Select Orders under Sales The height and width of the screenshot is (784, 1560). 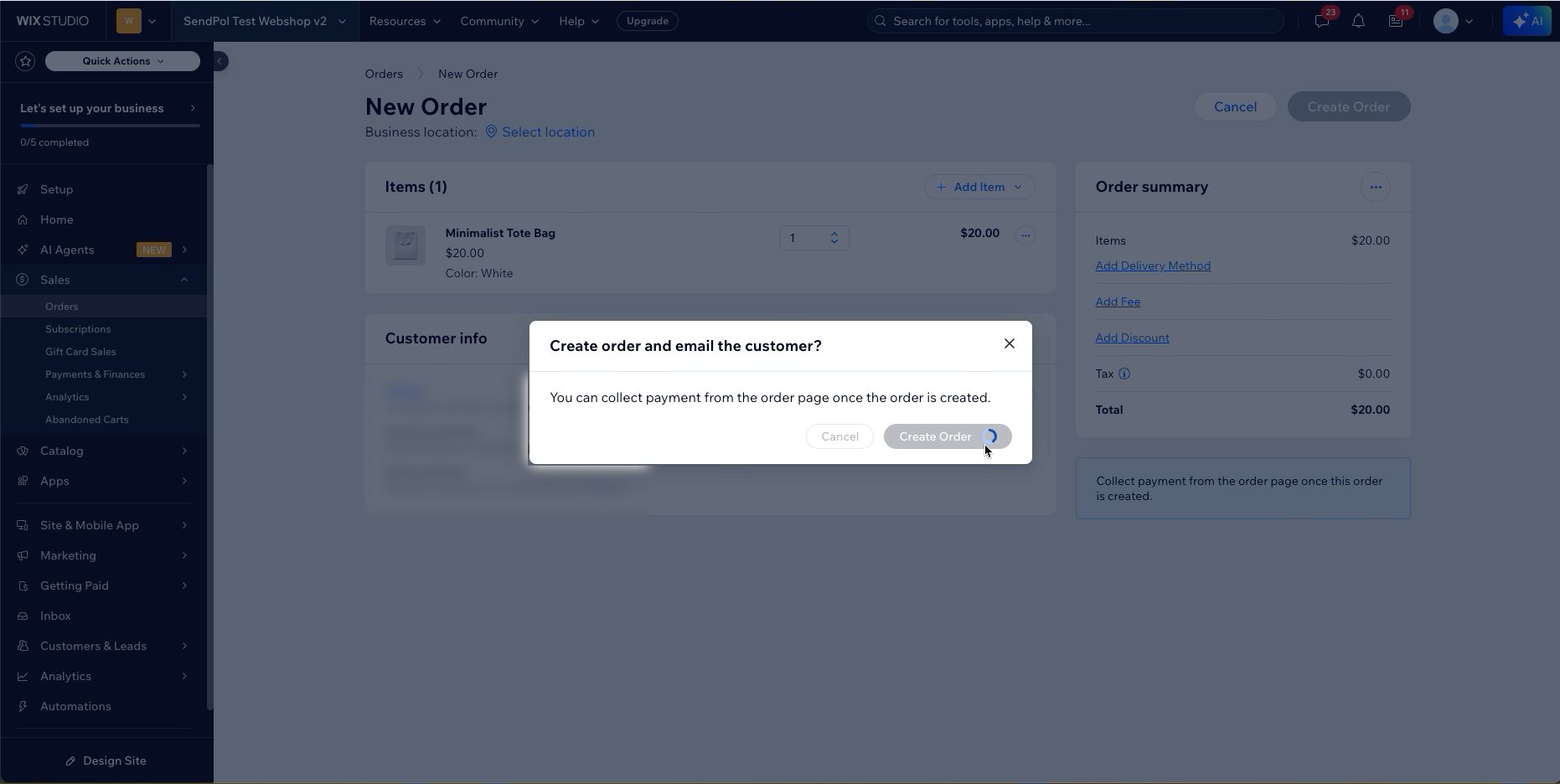click(x=103, y=307)
